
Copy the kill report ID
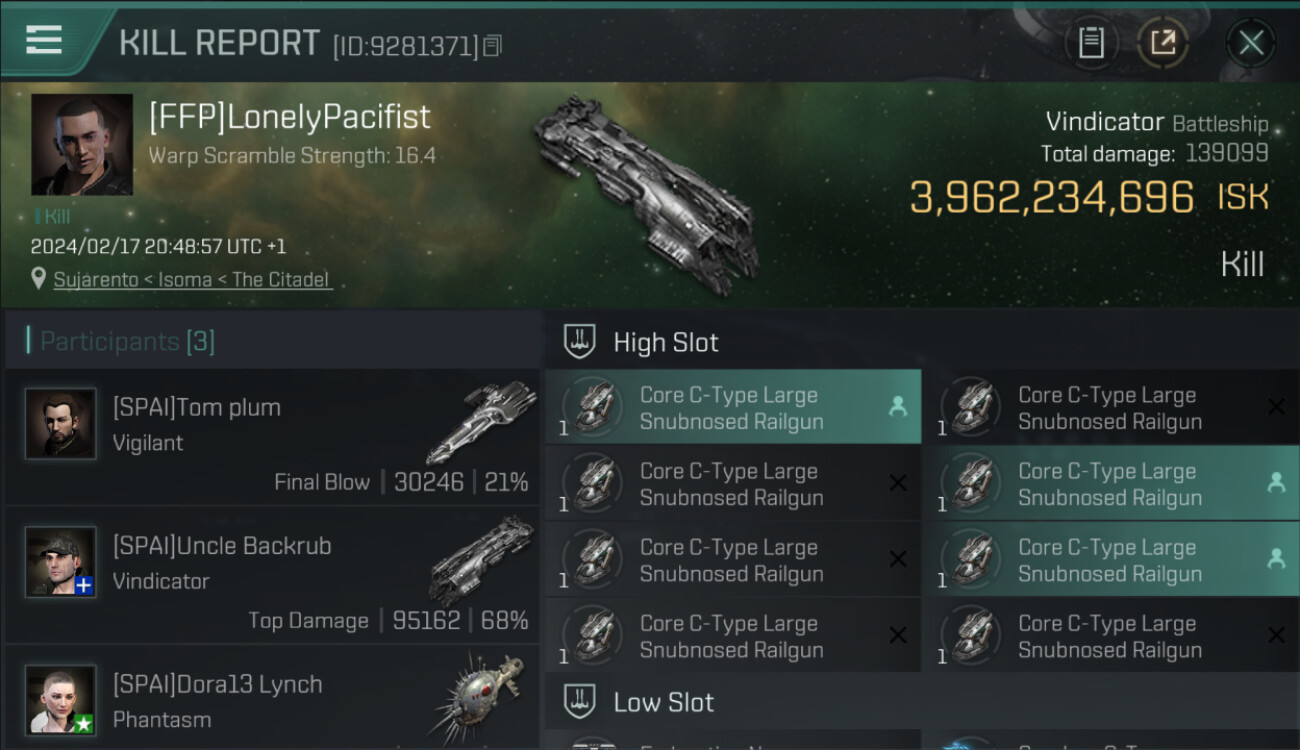pos(492,46)
